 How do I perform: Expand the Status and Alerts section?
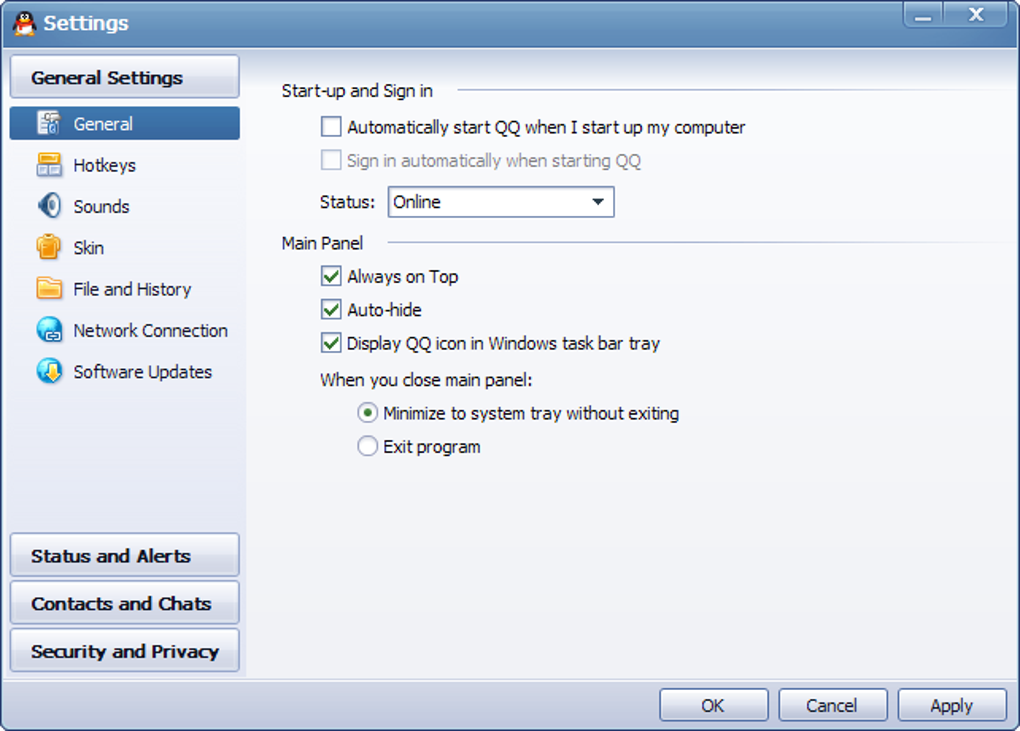click(124, 556)
